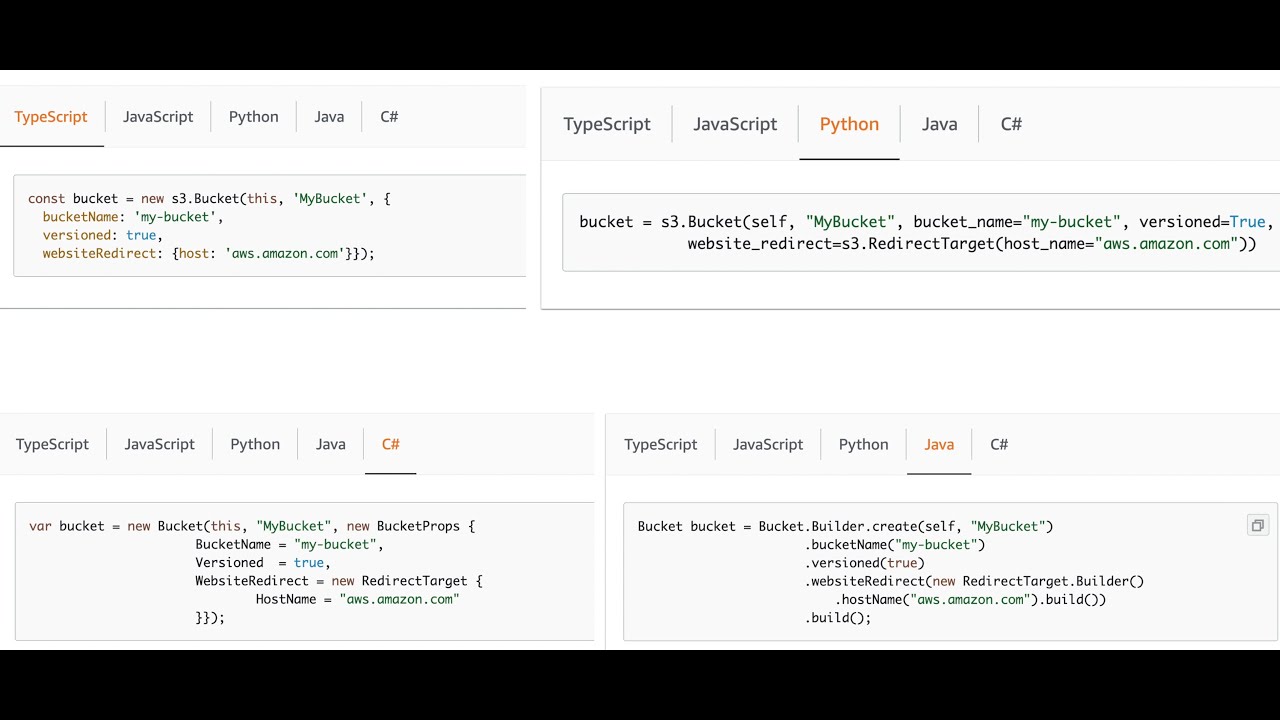Viewport: 1280px width, 720px height.
Task: Select JavaScript tab in the bottom-left panel
Action: pyautogui.click(x=160, y=444)
